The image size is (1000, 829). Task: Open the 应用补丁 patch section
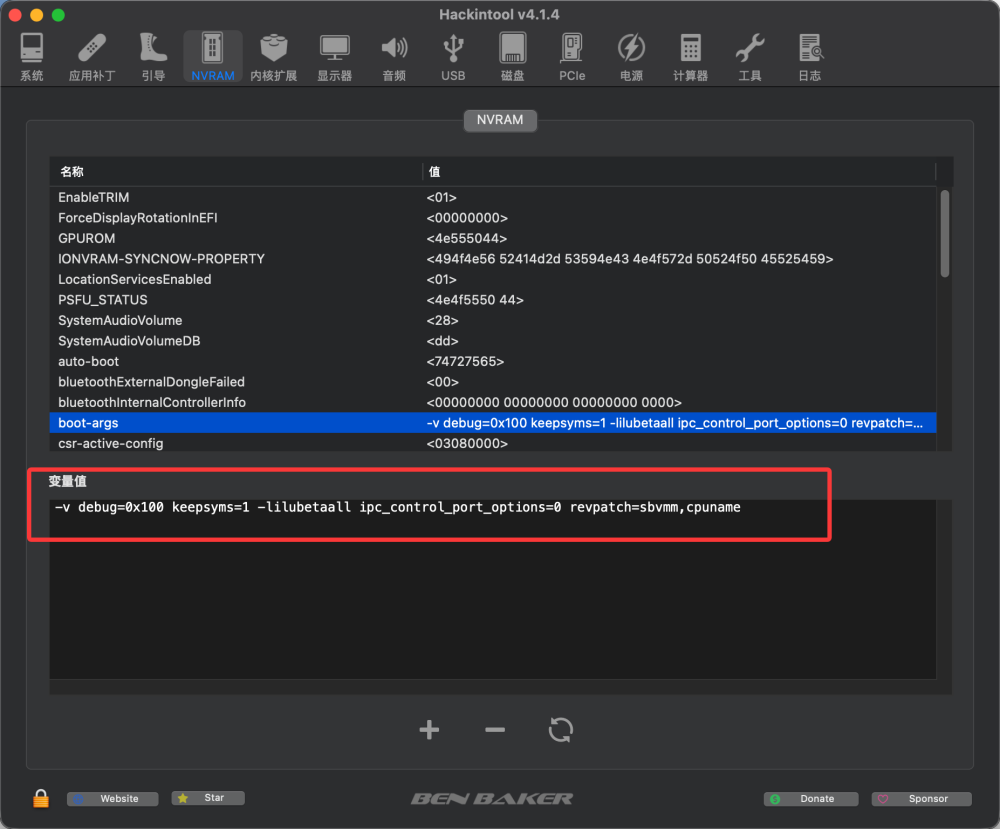point(92,57)
